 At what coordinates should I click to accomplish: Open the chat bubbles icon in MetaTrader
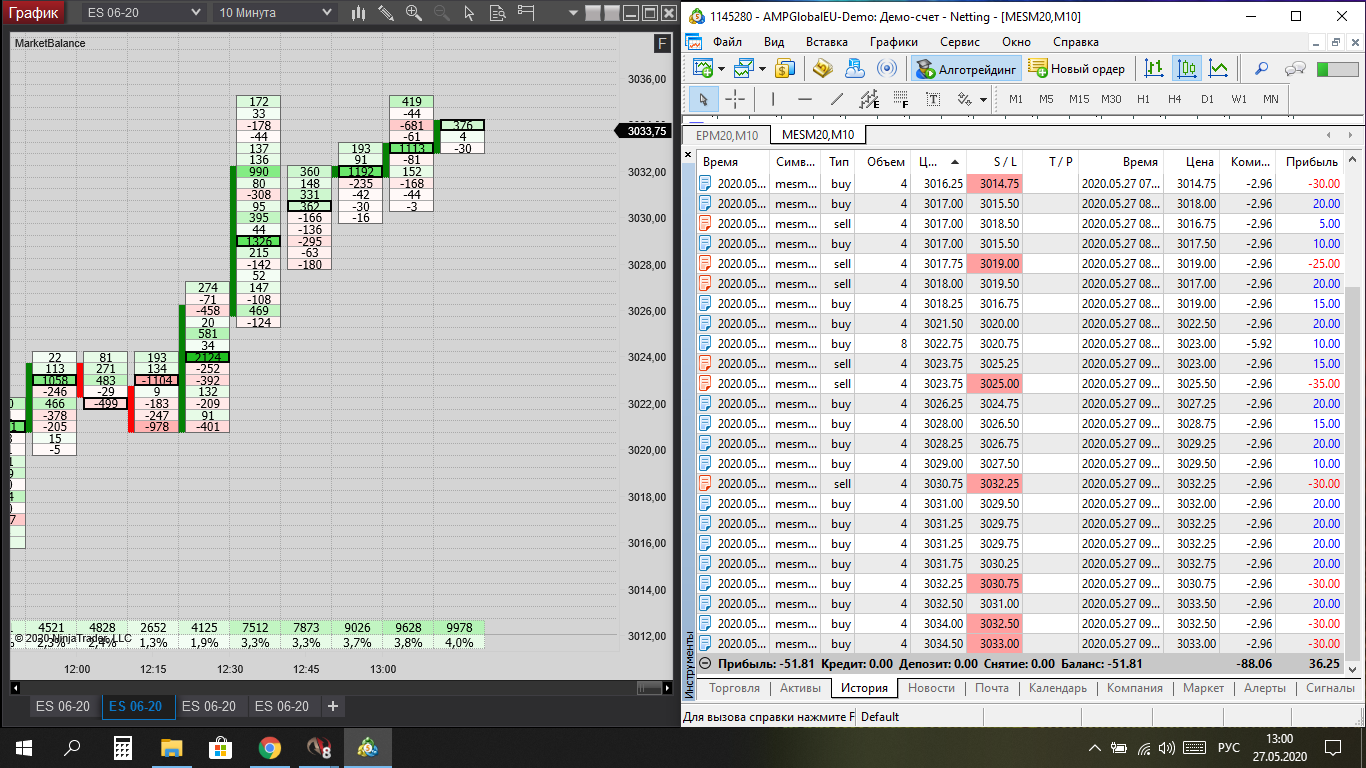point(1295,68)
